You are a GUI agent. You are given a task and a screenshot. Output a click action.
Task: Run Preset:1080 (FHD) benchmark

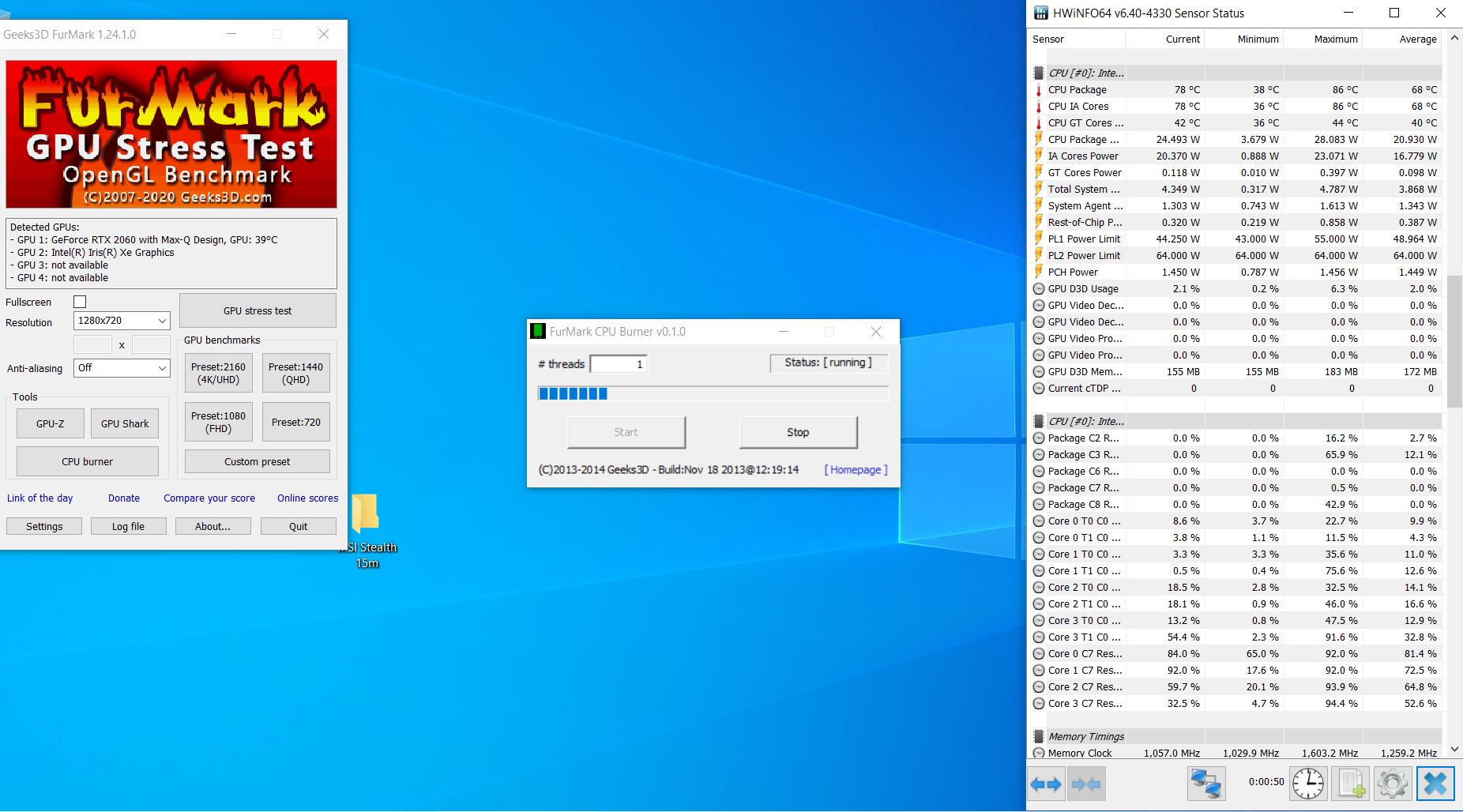(x=219, y=423)
